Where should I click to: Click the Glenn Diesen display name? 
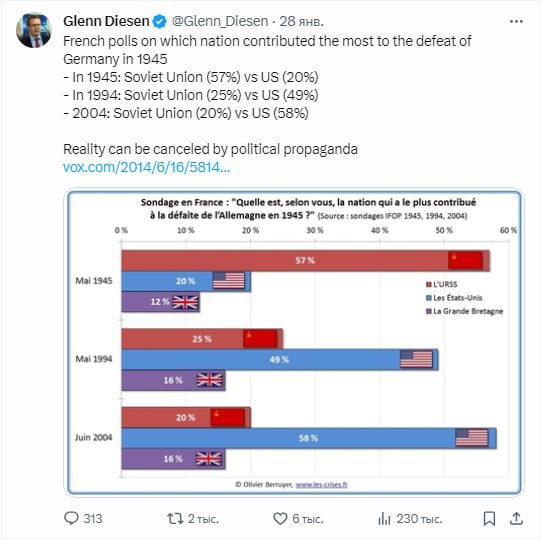coord(106,21)
